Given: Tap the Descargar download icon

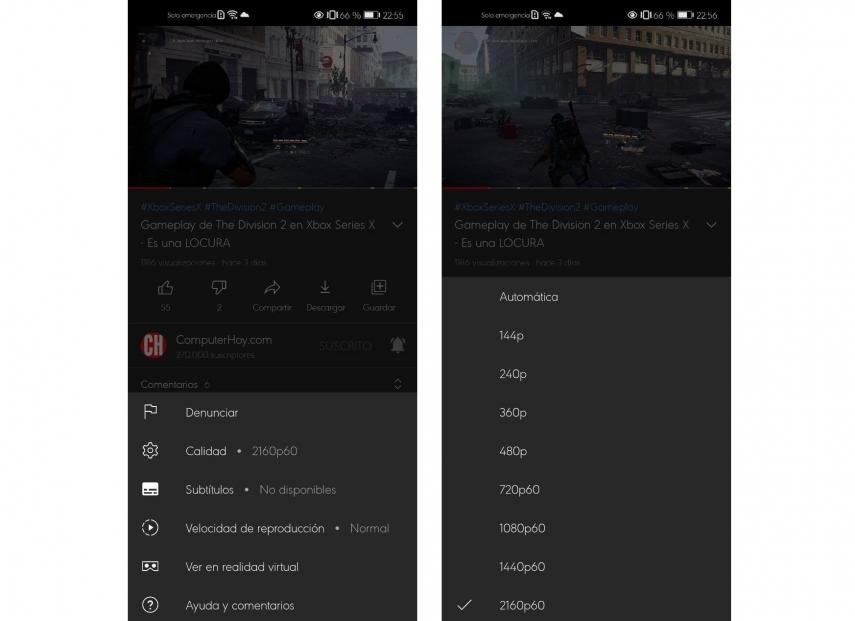Looking at the screenshot, I should click(x=325, y=287).
